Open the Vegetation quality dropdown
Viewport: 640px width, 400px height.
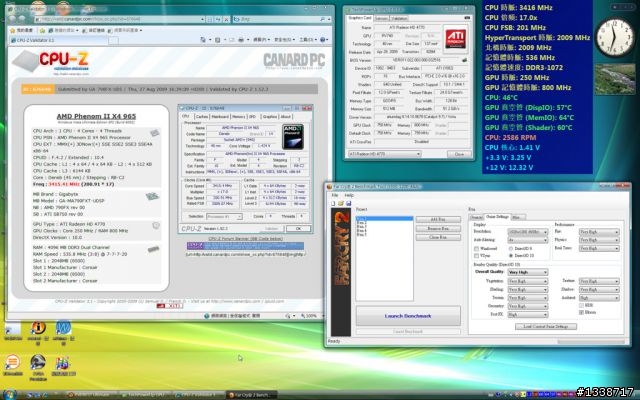click(x=527, y=281)
